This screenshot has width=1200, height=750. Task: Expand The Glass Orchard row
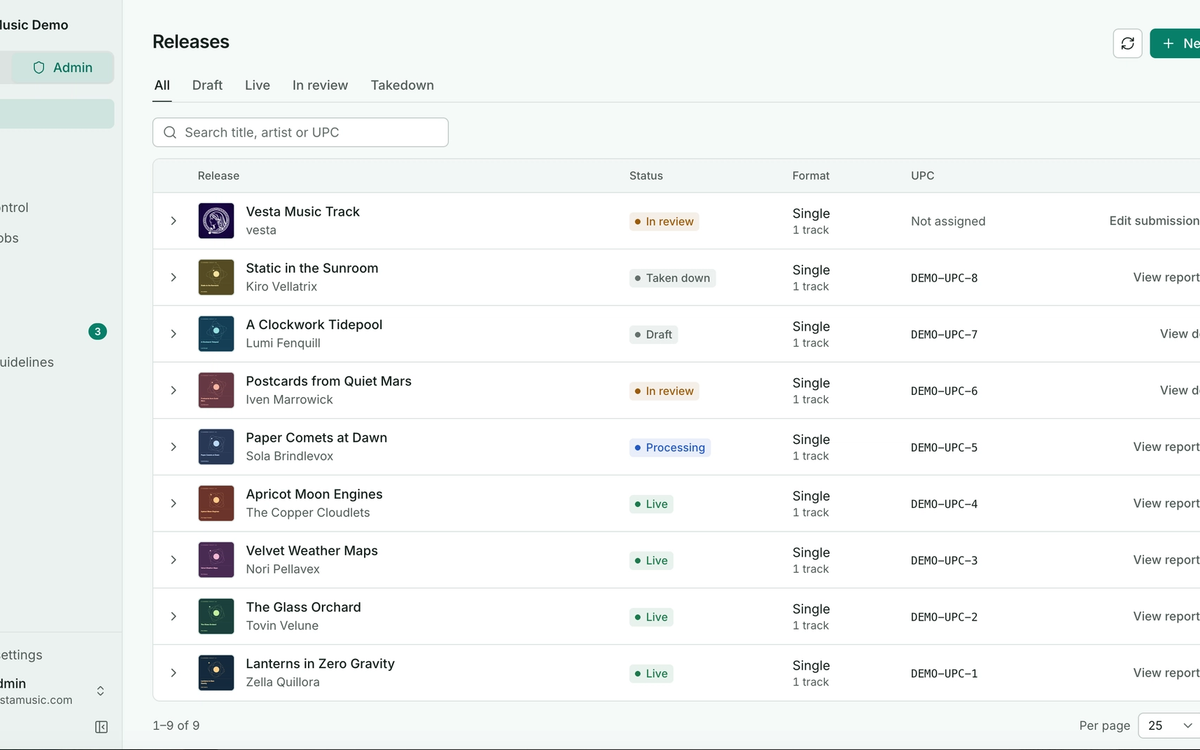tap(173, 616)
